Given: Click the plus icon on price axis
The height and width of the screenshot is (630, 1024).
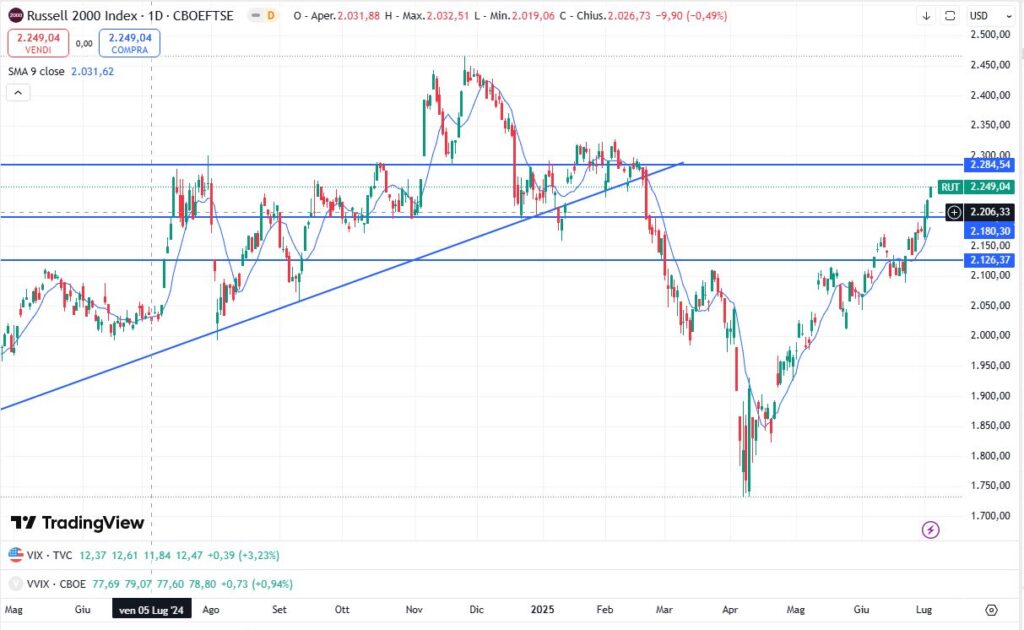Looking at the screenshot, I should point(954,212).
